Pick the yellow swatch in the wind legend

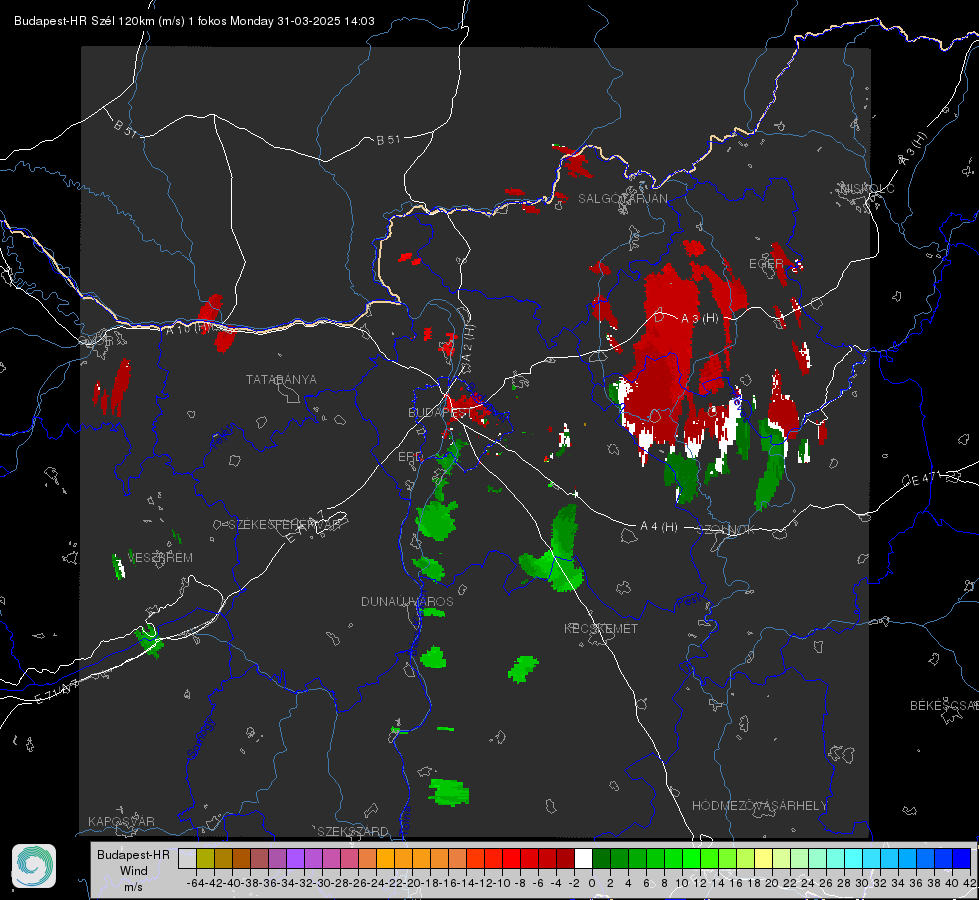pos(763,858)
